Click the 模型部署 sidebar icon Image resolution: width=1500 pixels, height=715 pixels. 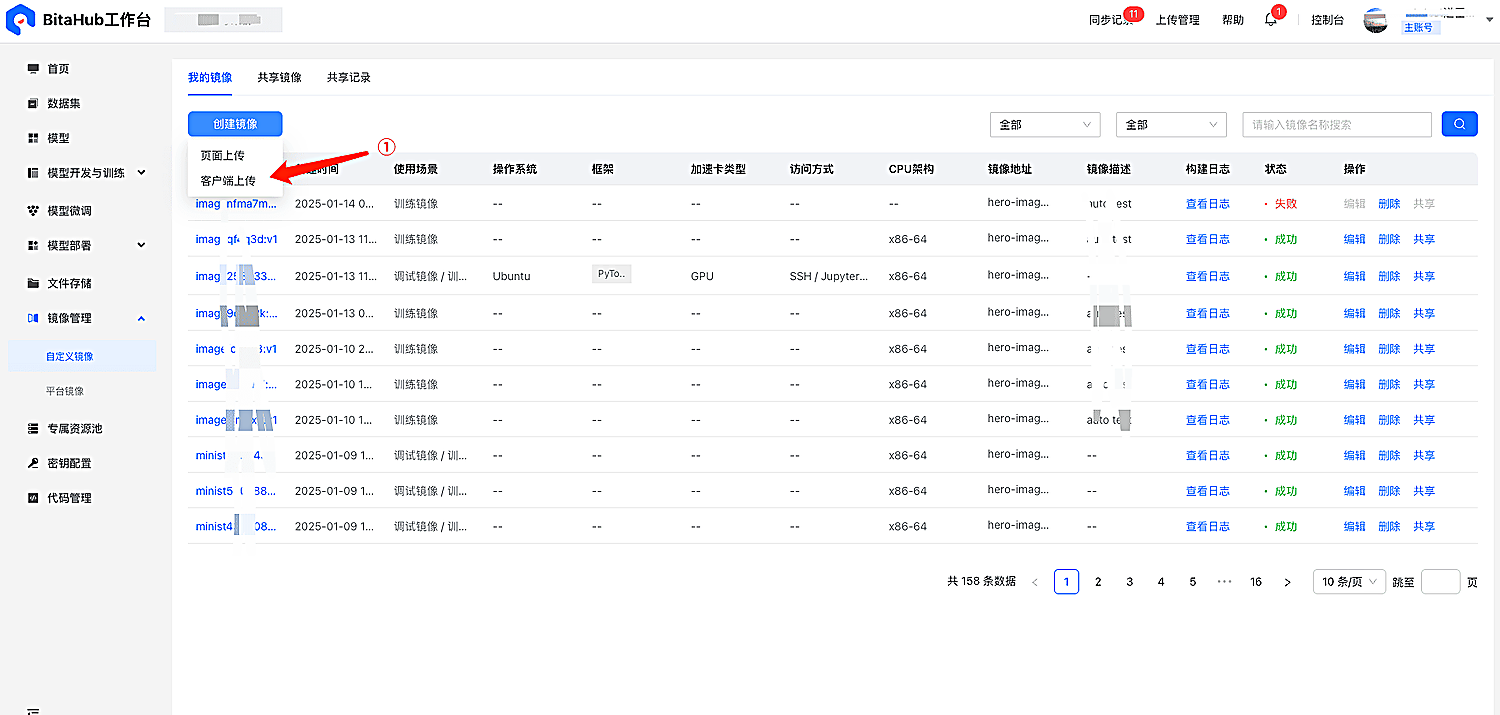[33, 245]
